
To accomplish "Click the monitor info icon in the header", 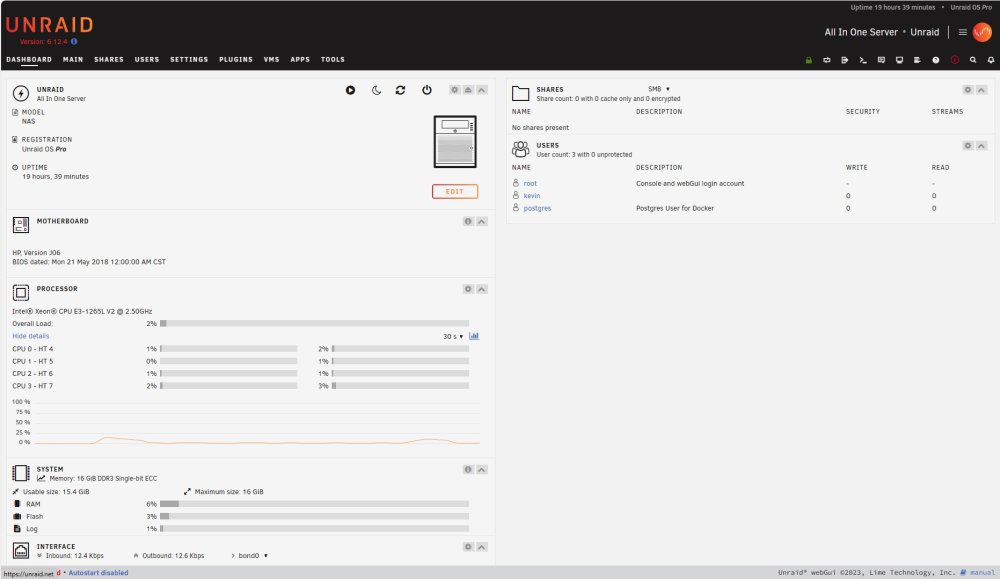I will (x=899, y=60).
